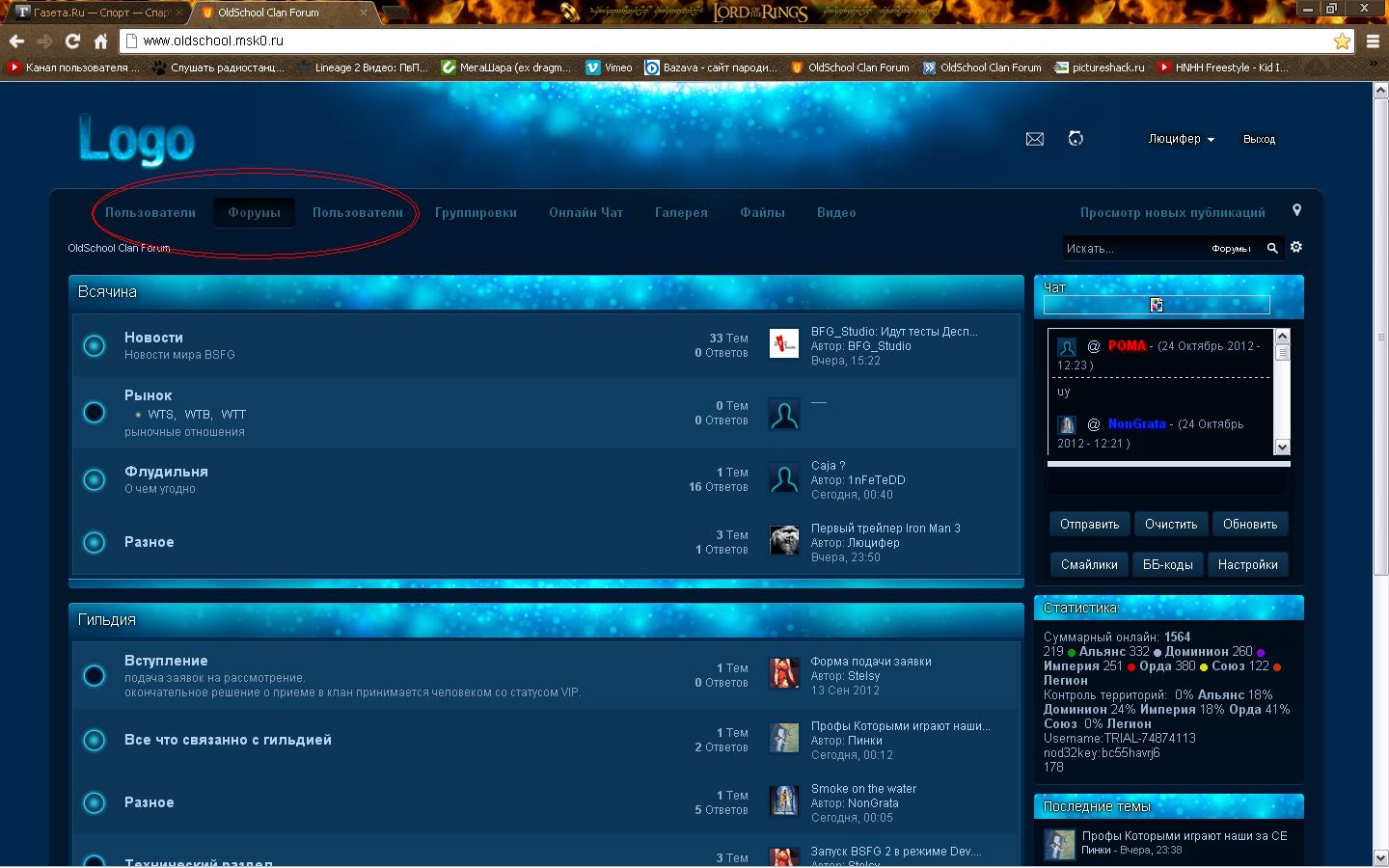Image resolution: width=1389 pixels, height=868 pixels.
Task: Open the Онлайн Чат menu item
Action: tap(586, 212)
